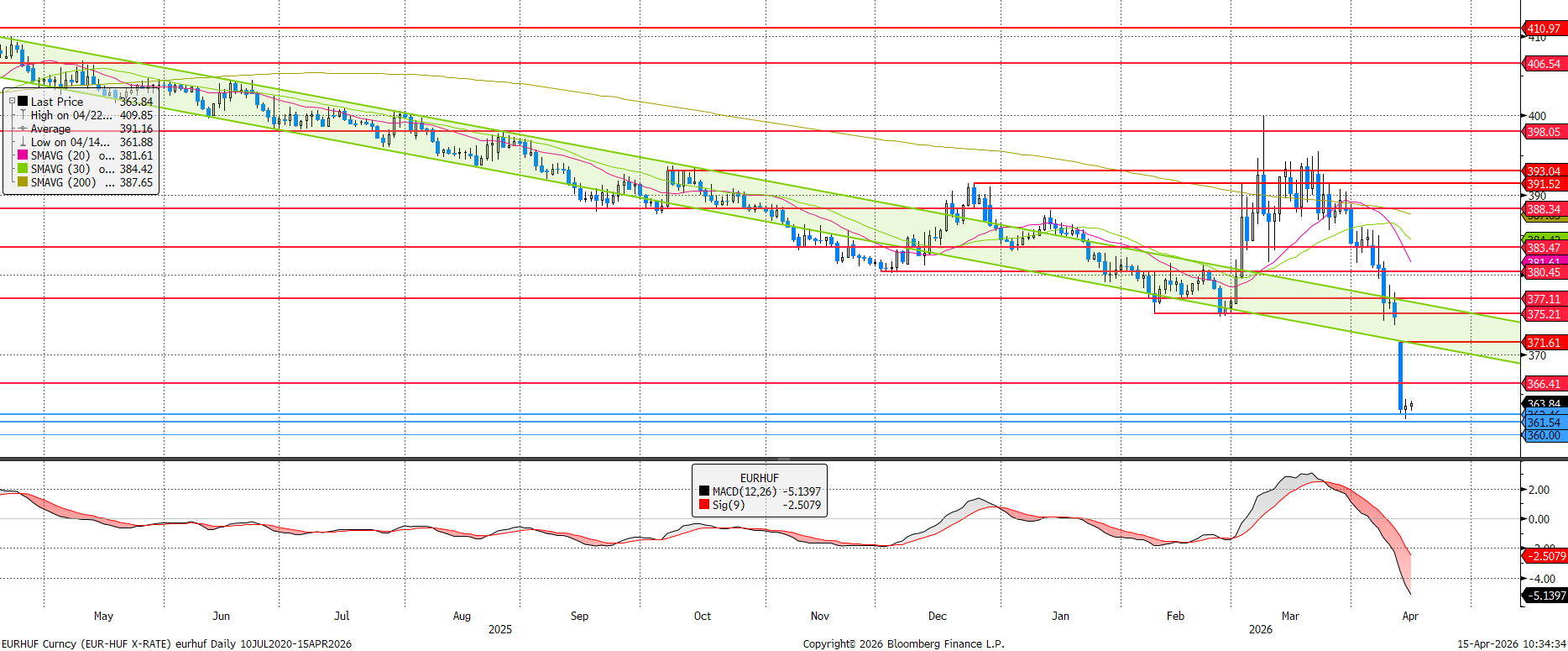1568x651 pixels.
Task: Click the -5.1397 MACD value tag
Action: pyautogui.click(x=1545, y=596)
